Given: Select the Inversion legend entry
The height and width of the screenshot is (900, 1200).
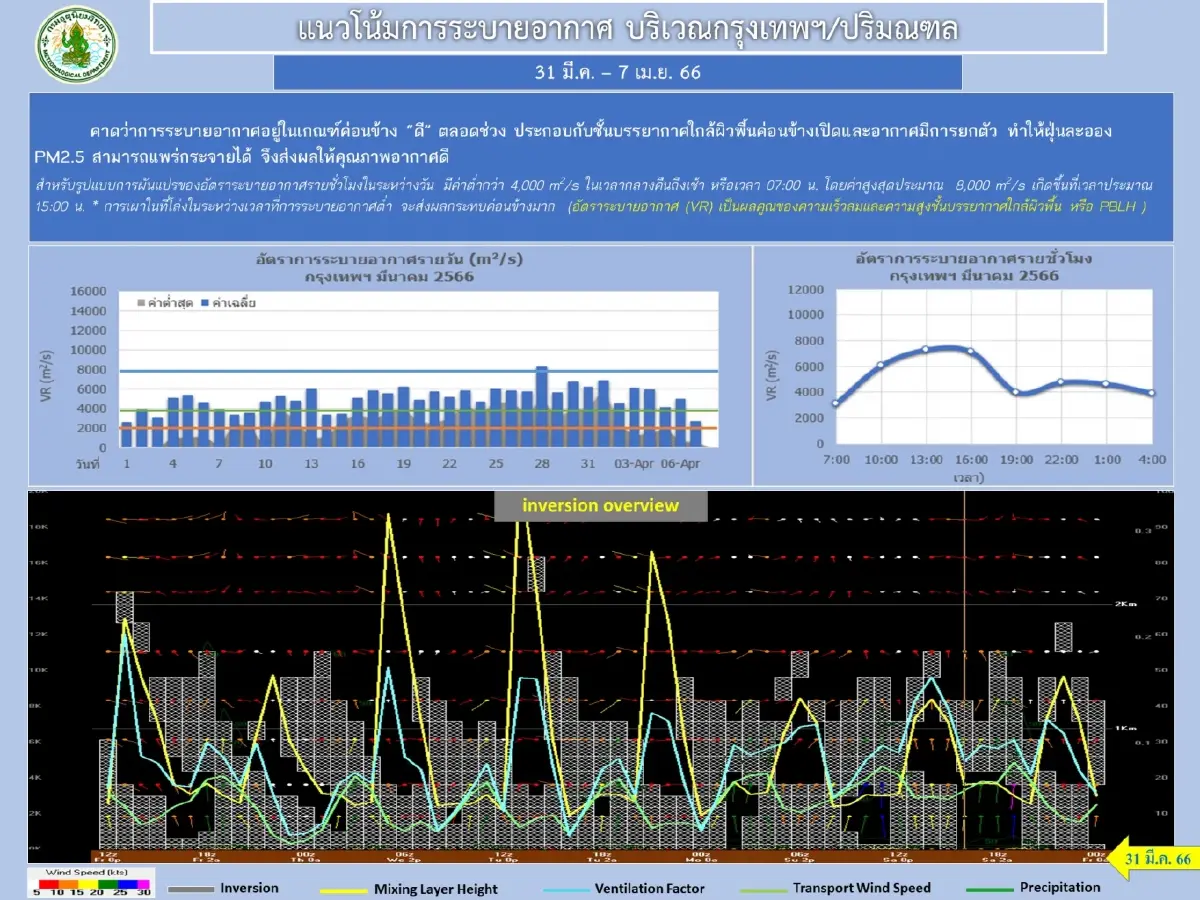Looking at the screenshot, I should (x=224, y=888).
